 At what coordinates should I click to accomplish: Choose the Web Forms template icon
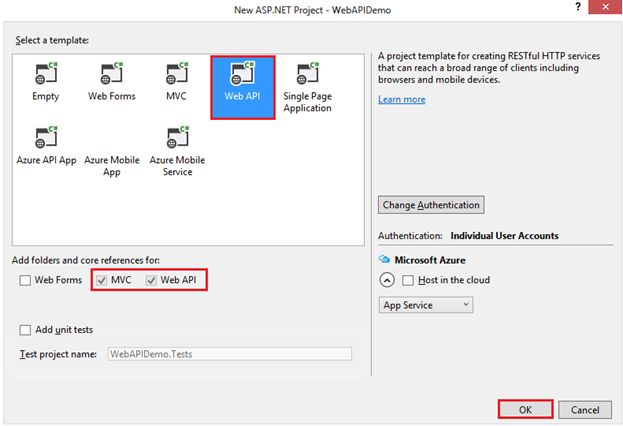click(x=112, y=74)
